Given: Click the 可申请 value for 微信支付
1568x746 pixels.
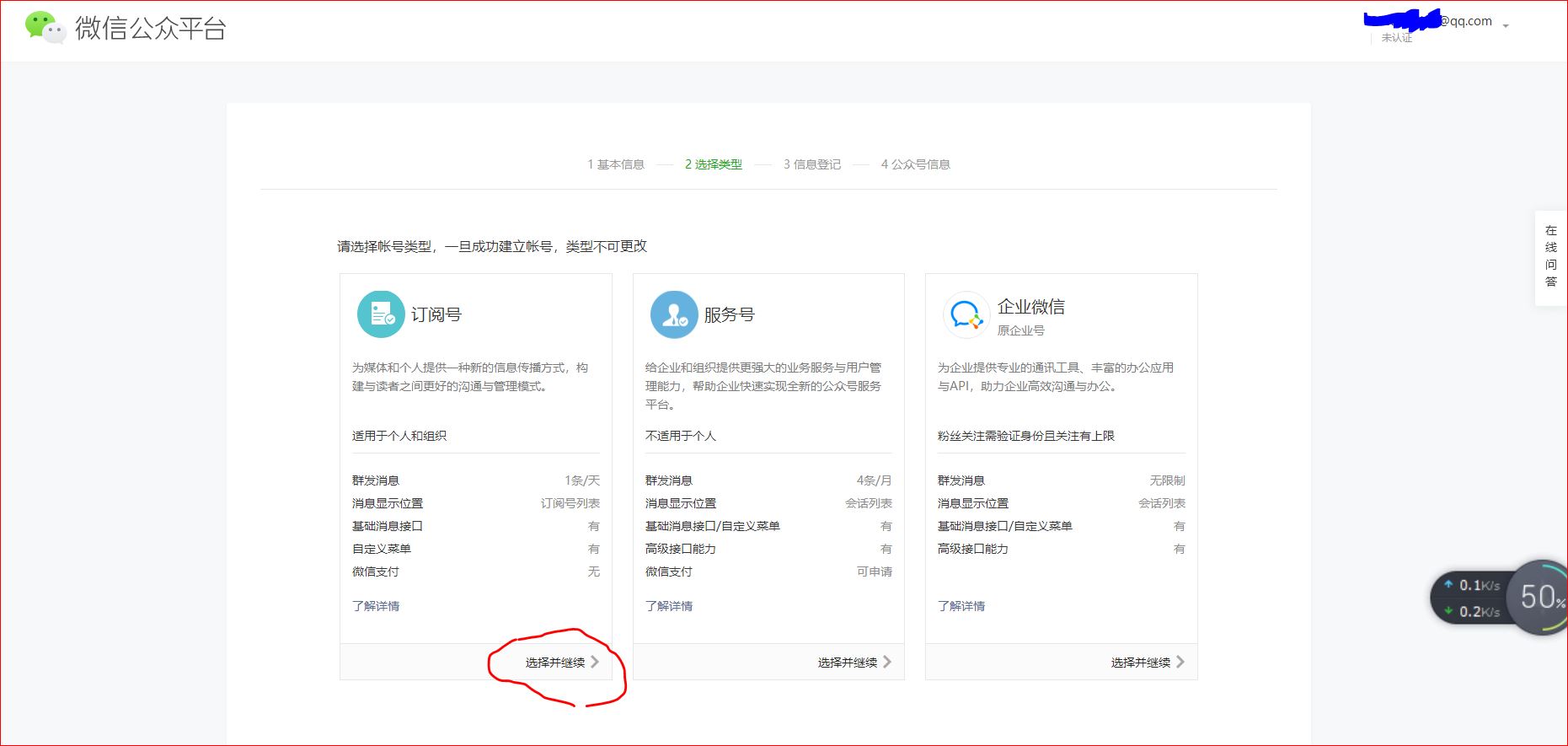Looking at the screenshot, I should (875, 572).
